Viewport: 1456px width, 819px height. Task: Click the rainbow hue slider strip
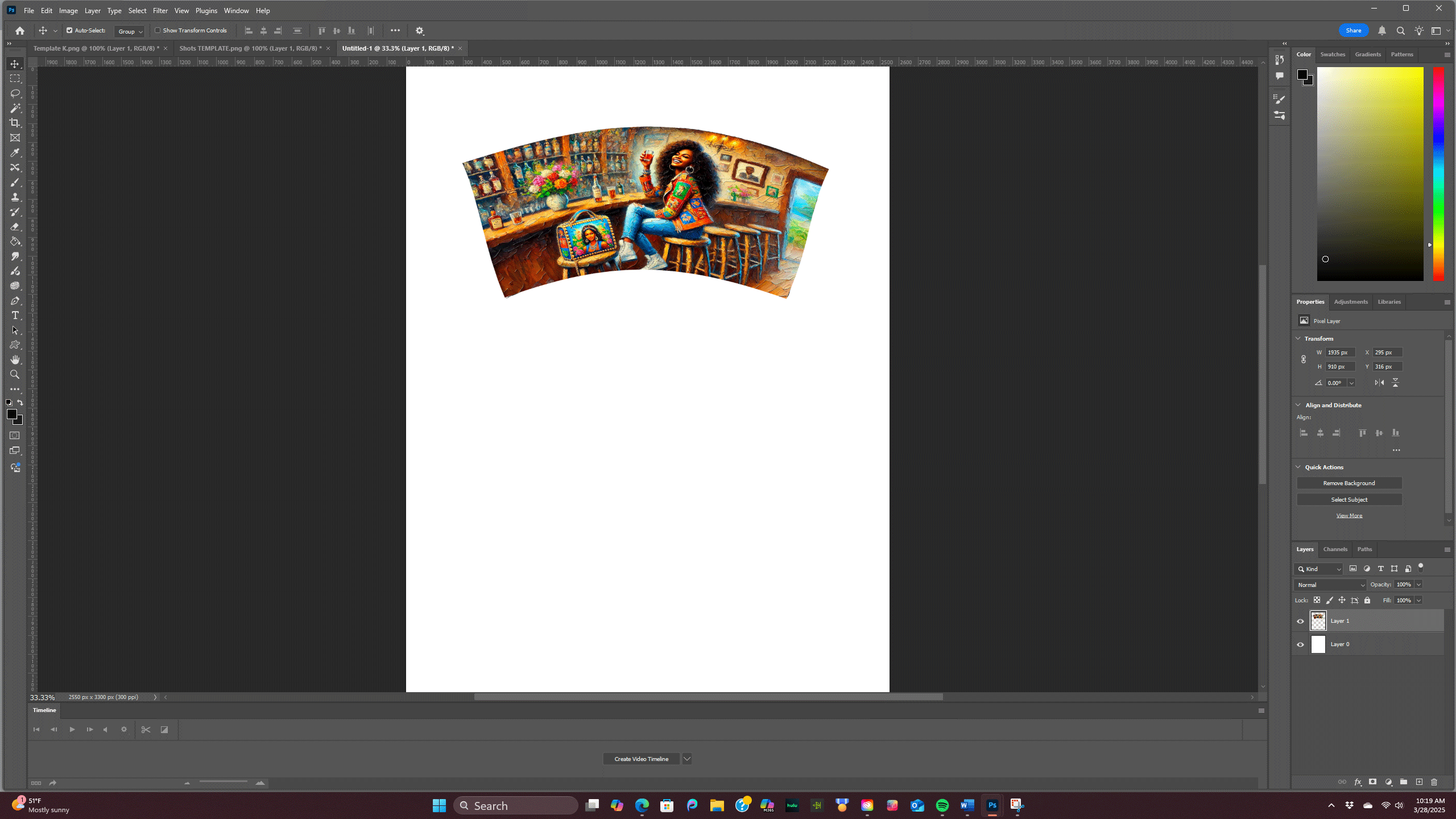(1438, 173)
